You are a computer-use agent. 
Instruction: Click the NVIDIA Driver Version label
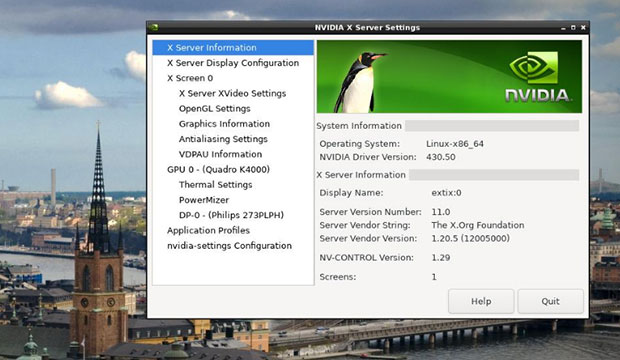pos(368,157)
